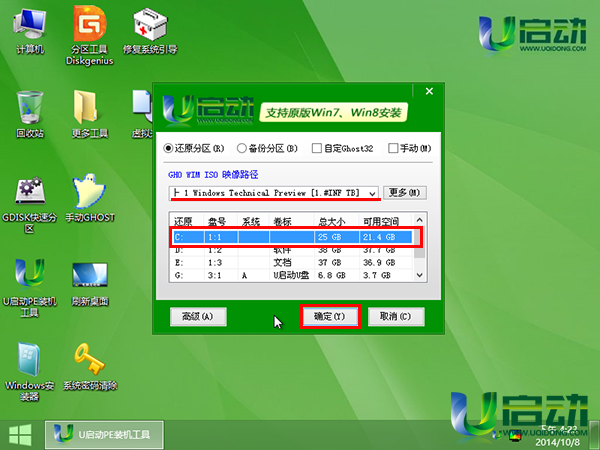Click partition list scroll up arrow
The image size is (600, 450).
coord(419,220)
